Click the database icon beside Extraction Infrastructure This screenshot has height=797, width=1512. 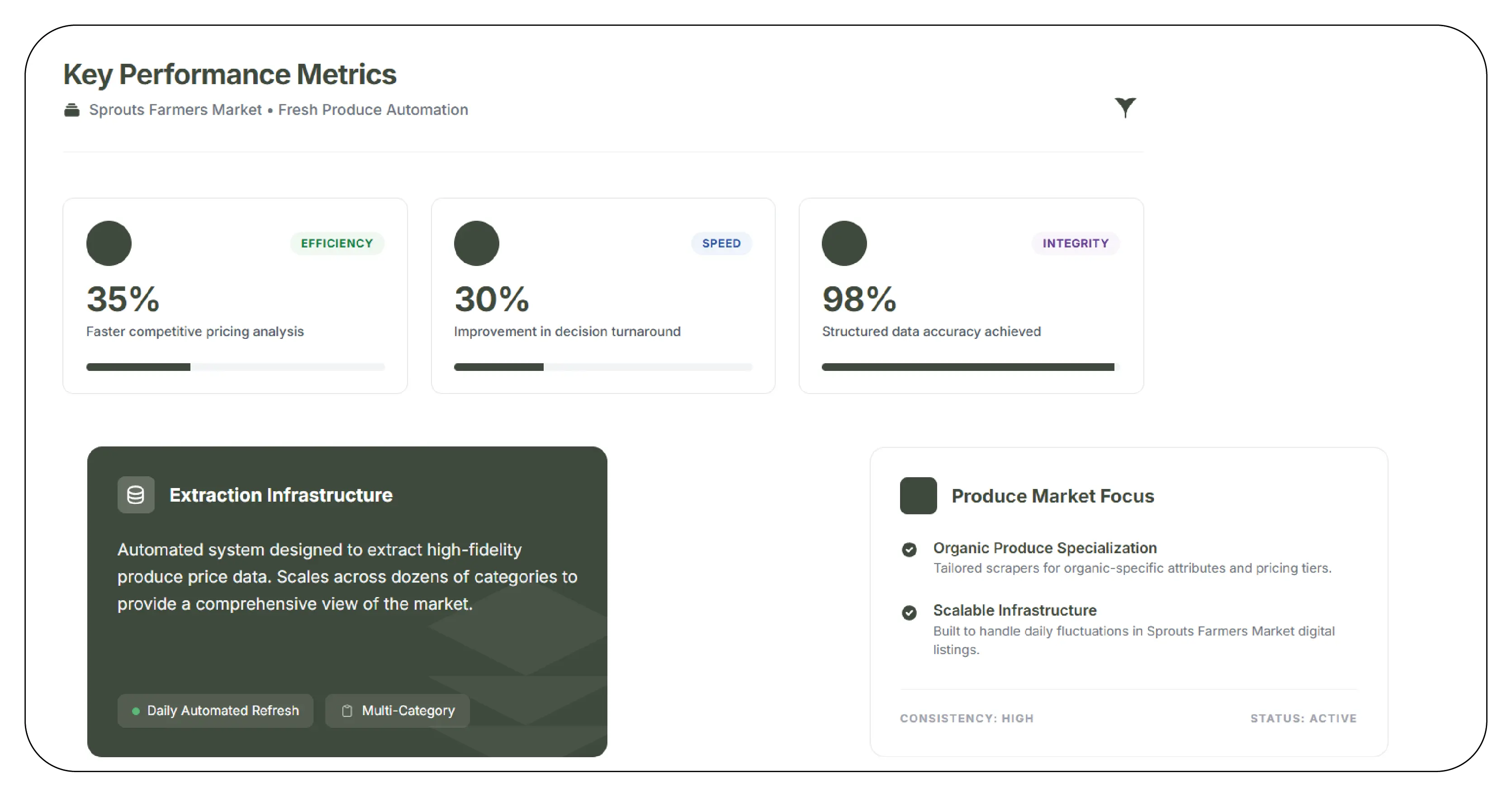coord(136,495)
